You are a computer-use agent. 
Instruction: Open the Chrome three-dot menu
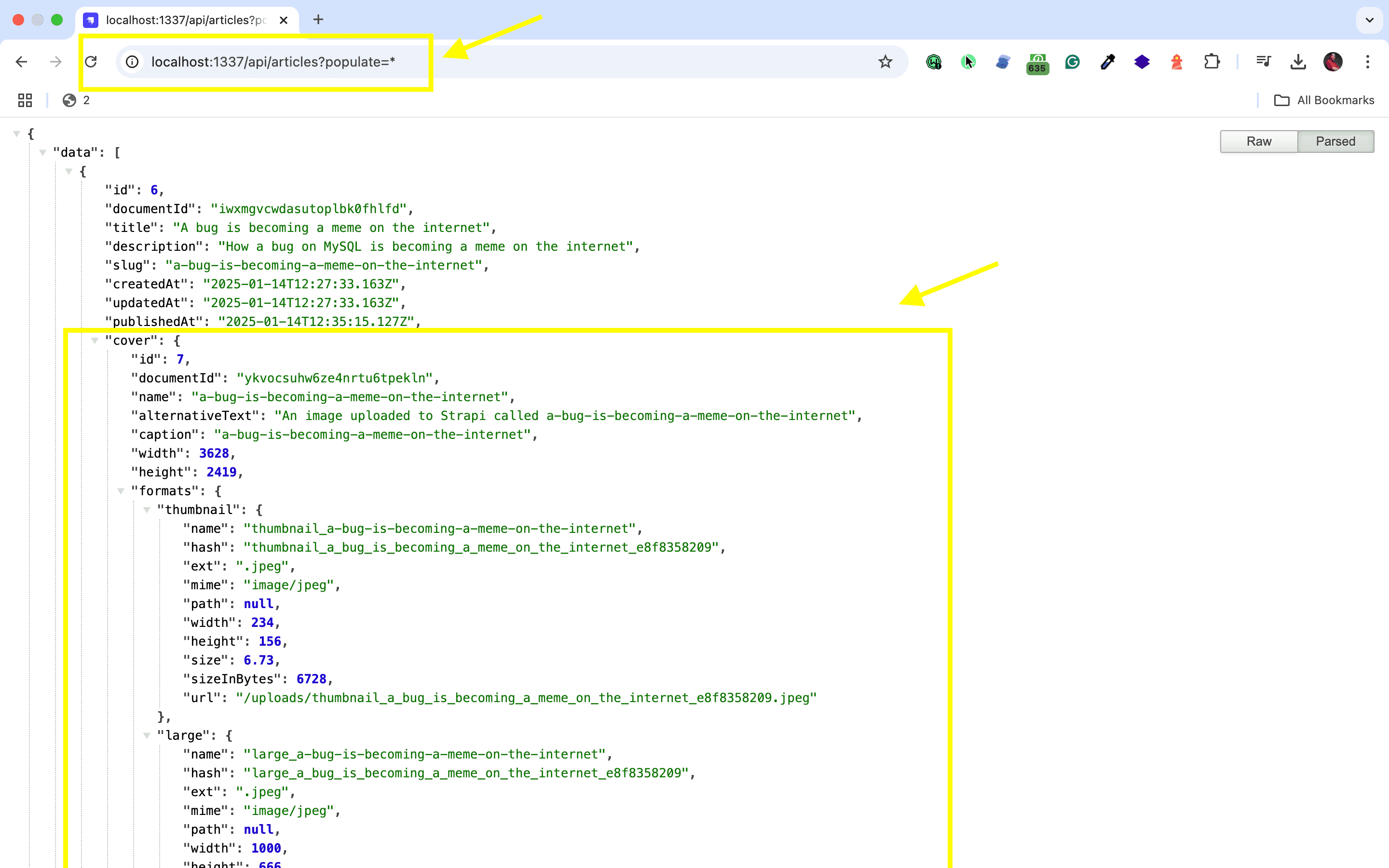click(x=1368, y=61)
